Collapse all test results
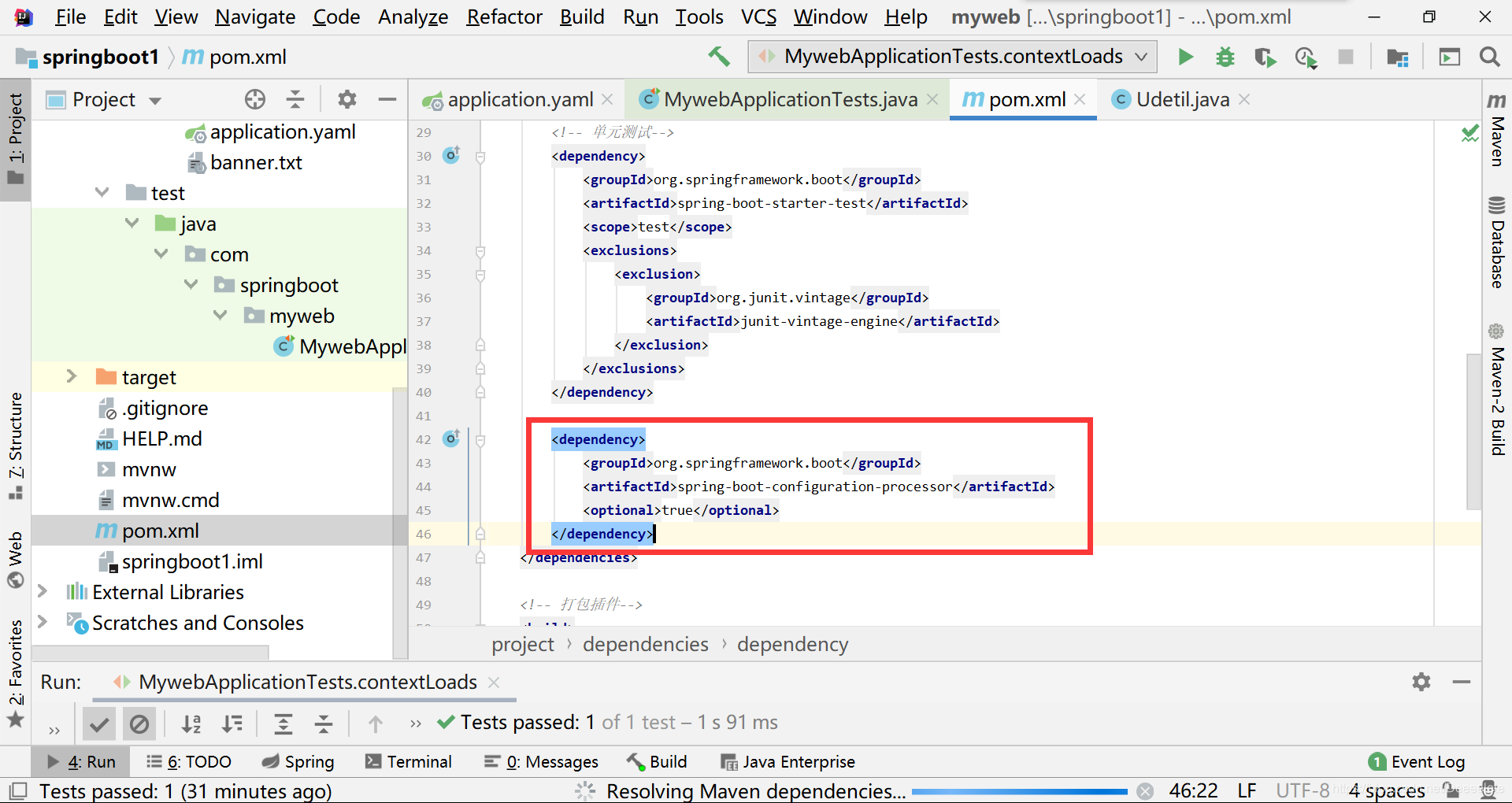Image resolution: width=1512 pixels, height=803 pixels. pyautogui.click(x=324, y=723)
